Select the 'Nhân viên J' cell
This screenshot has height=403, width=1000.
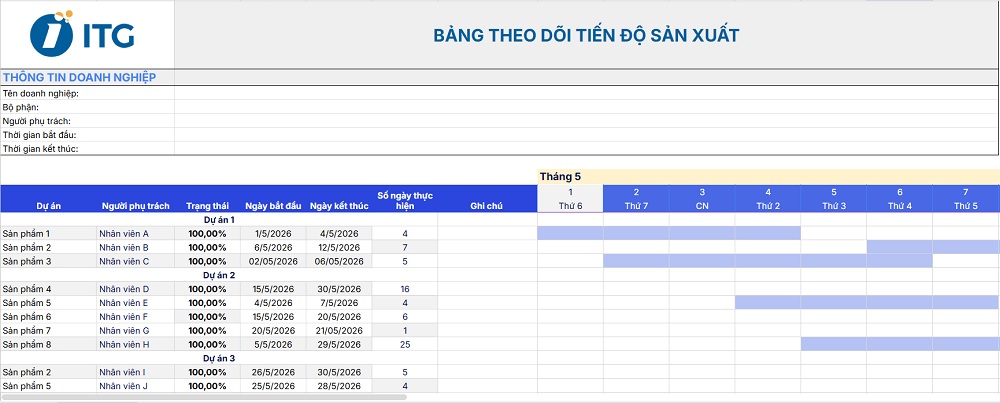point(136,386)
